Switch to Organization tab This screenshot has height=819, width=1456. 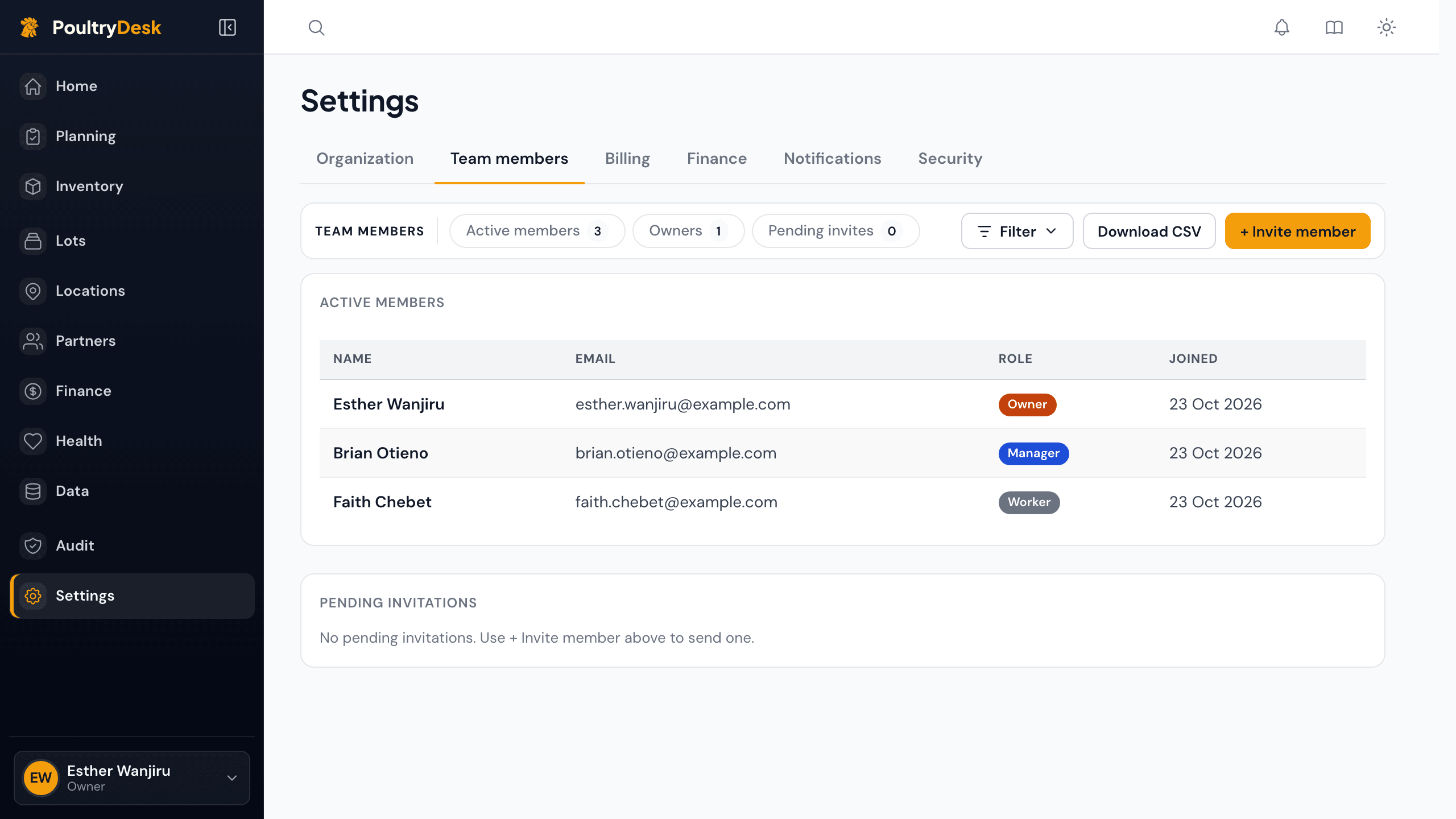(x=365, y=158)
